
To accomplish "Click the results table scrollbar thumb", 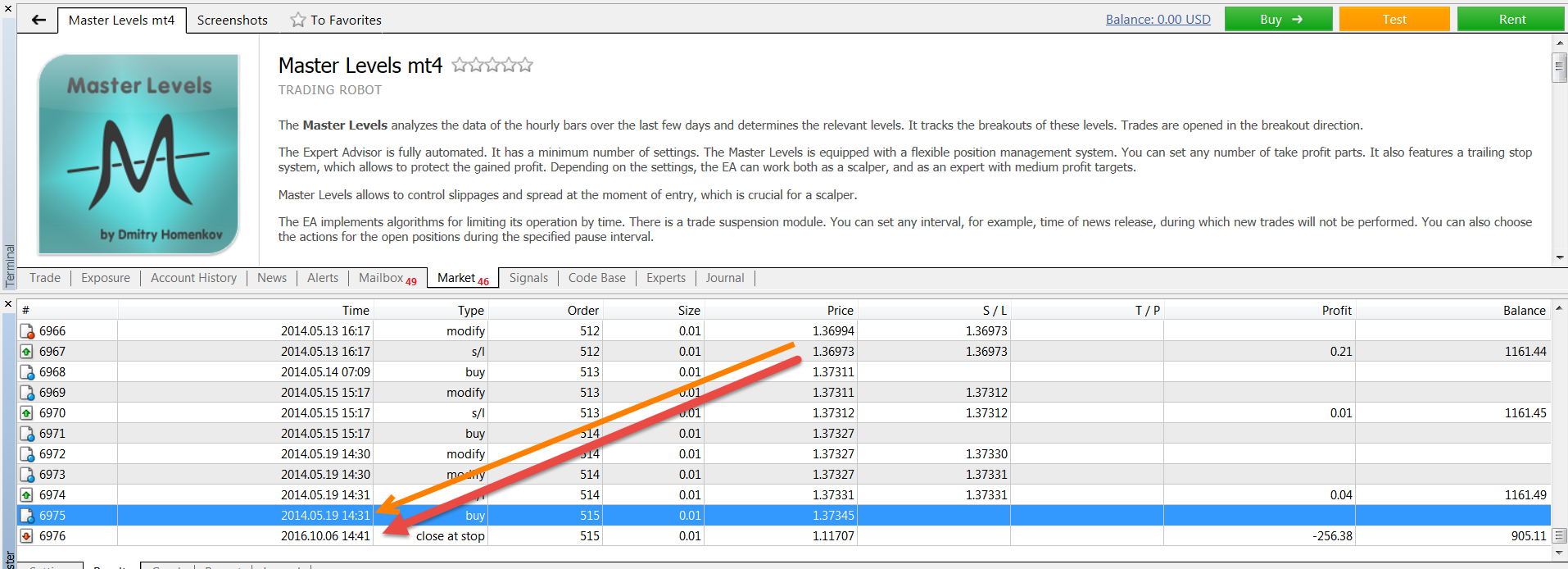I will [x=1559, y=535].
